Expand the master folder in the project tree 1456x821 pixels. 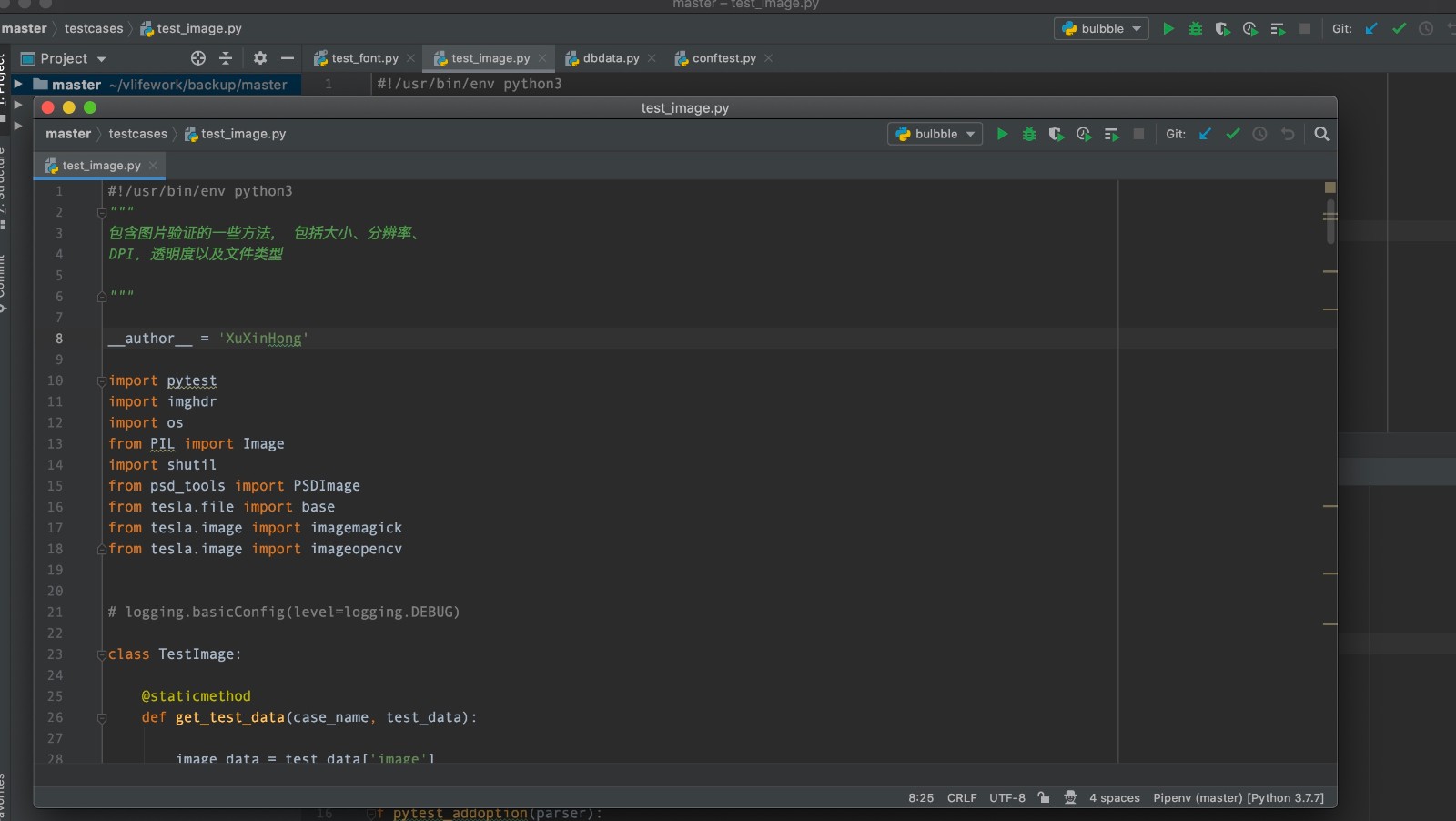[x=17, y=84]
